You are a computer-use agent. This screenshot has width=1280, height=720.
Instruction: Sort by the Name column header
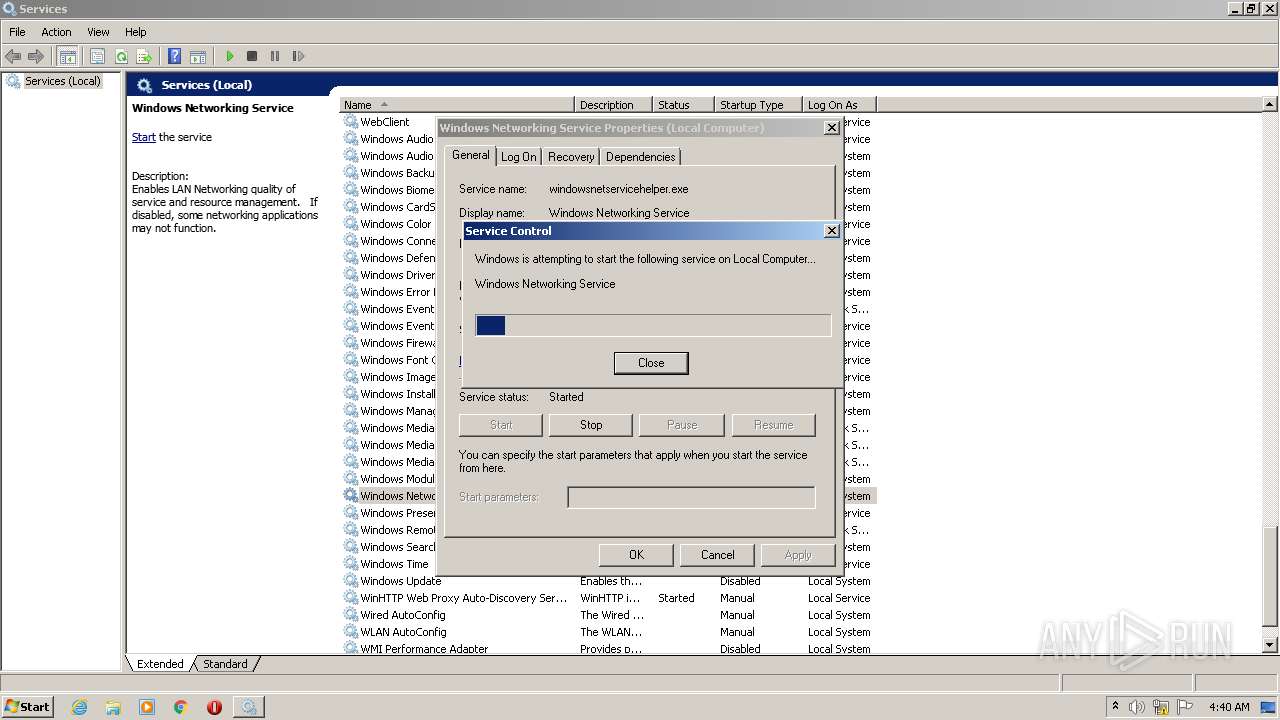457,104
